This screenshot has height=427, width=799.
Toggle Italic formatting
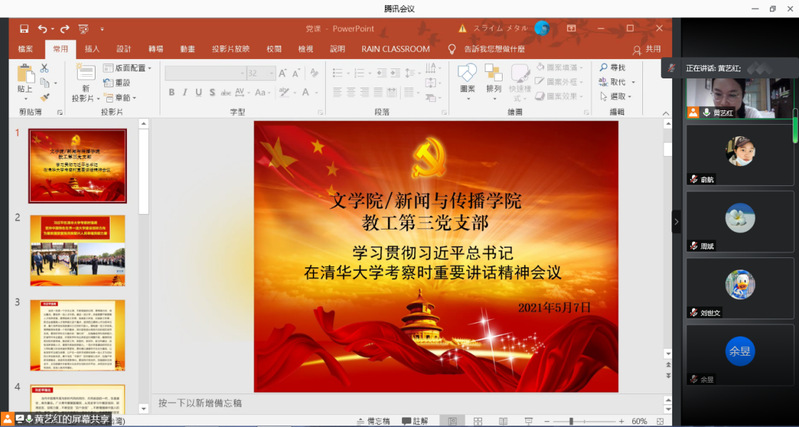click(185, 92)
